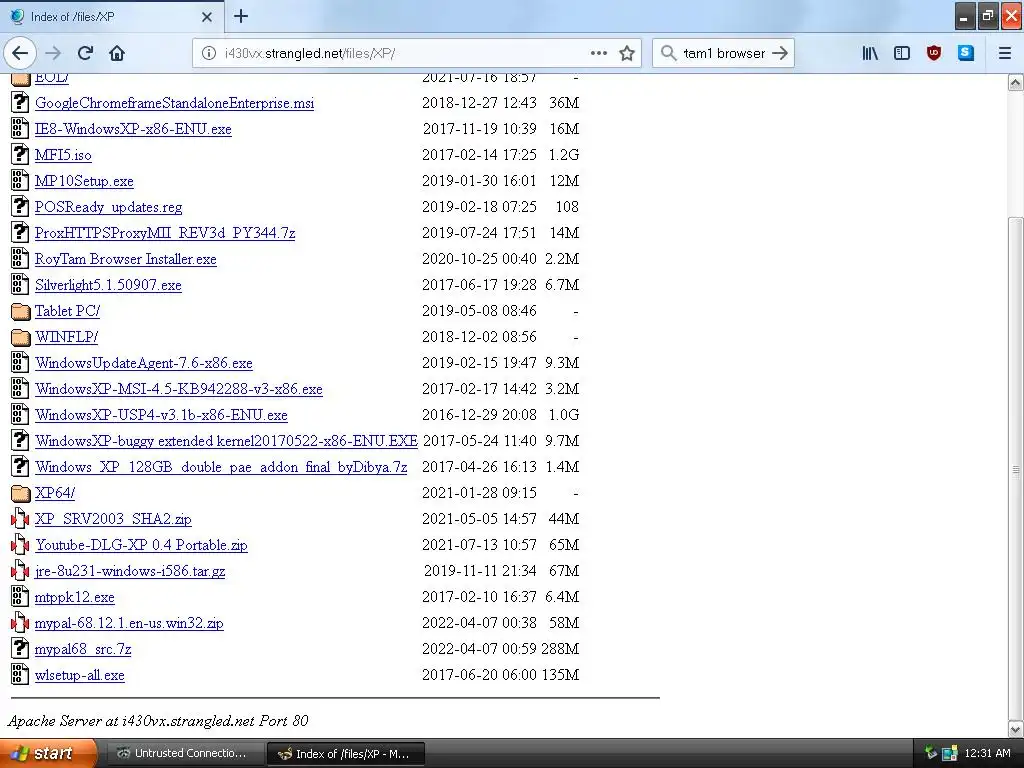Select the Index of /files/XP browser tab

point(111,16)
